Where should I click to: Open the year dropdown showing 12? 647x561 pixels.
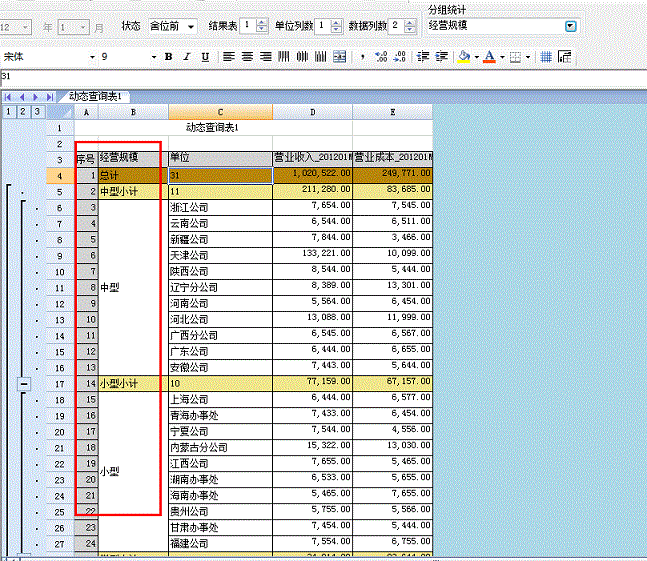(25, 28)
